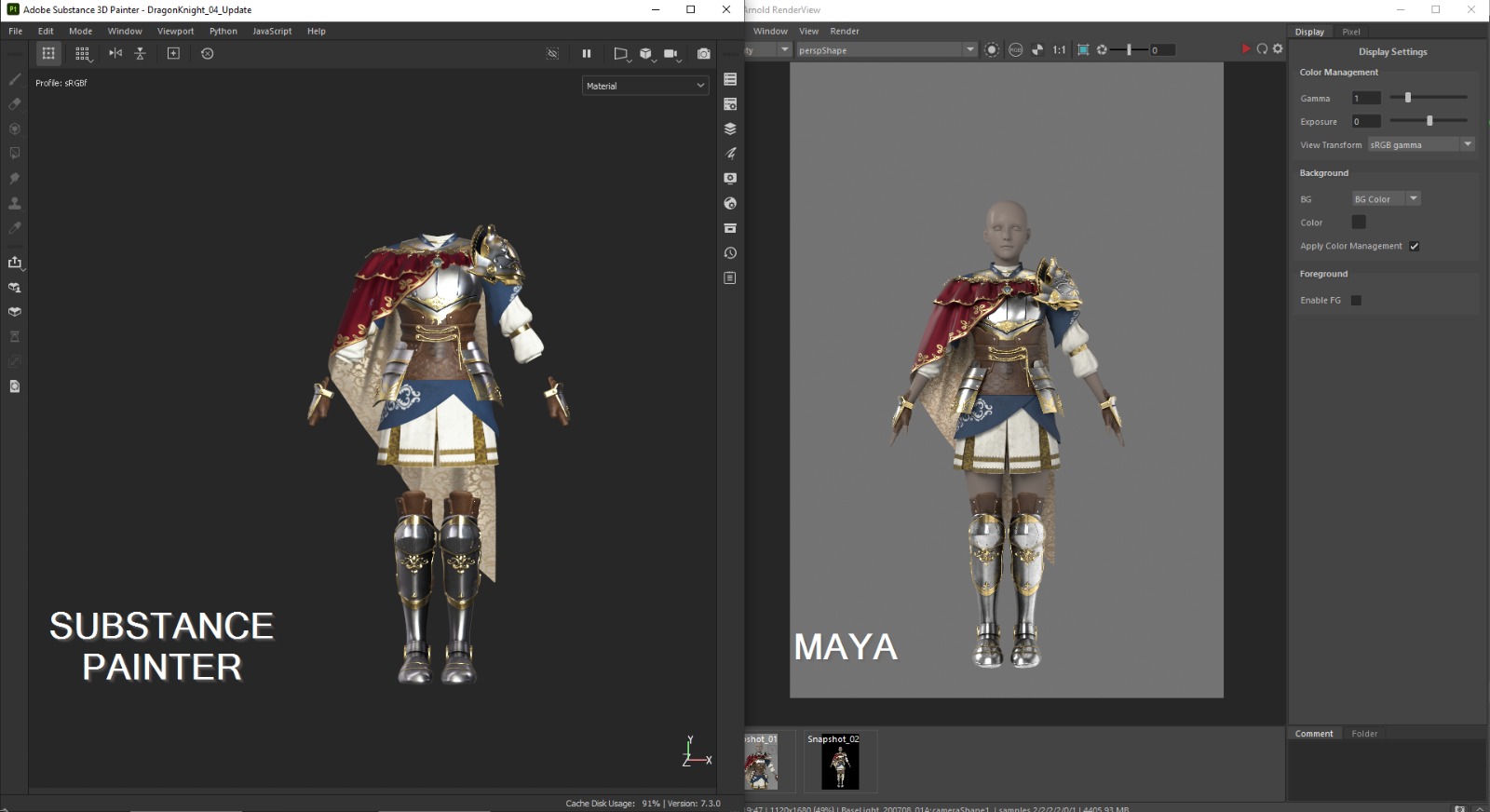Viewport: 1490px width, 812px height.
Task: Open the File menu in Substance Painter
Action: (x=16, y=31)
